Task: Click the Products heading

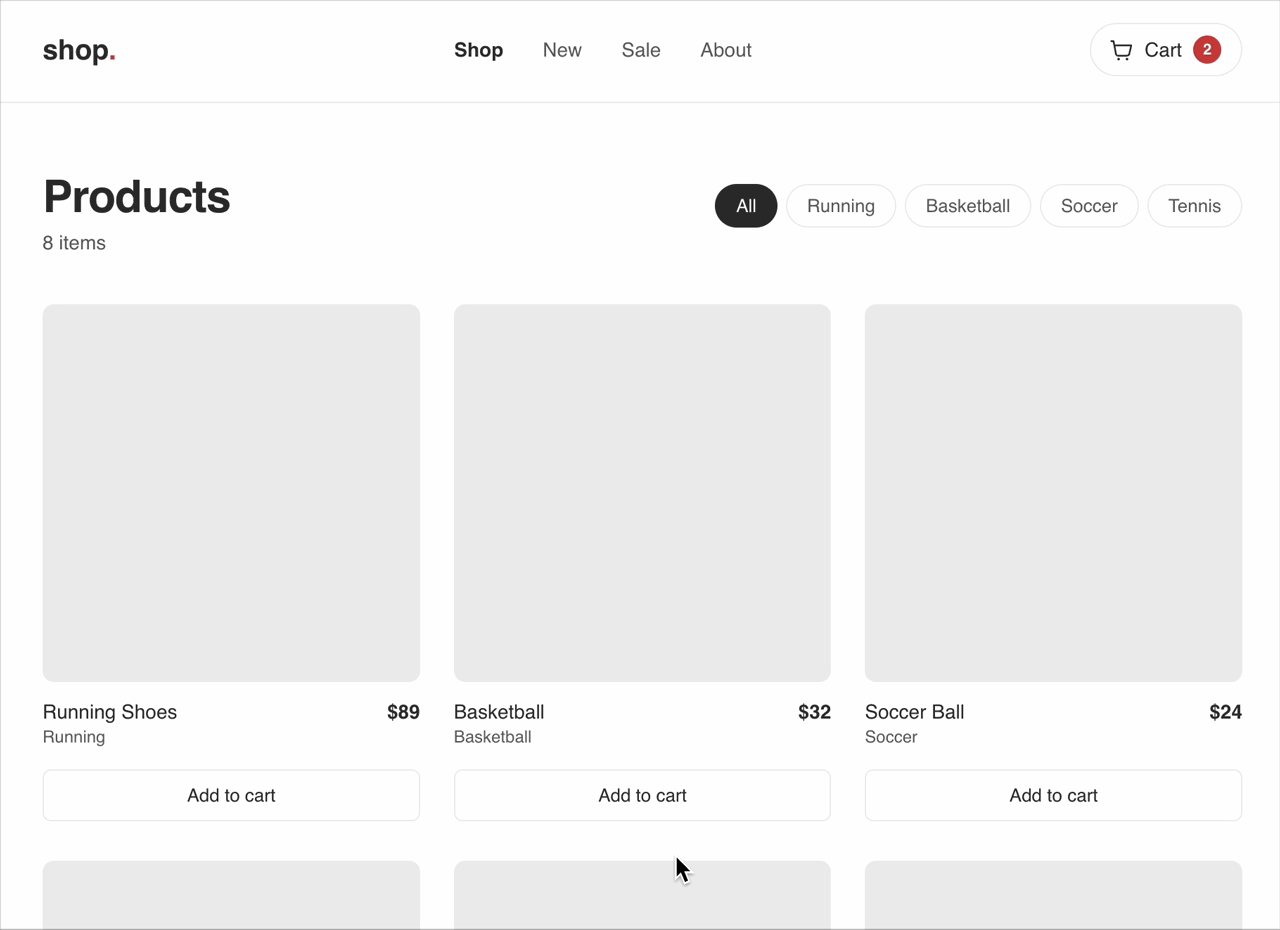Action: pyautogui.click(x=137, y=197)
